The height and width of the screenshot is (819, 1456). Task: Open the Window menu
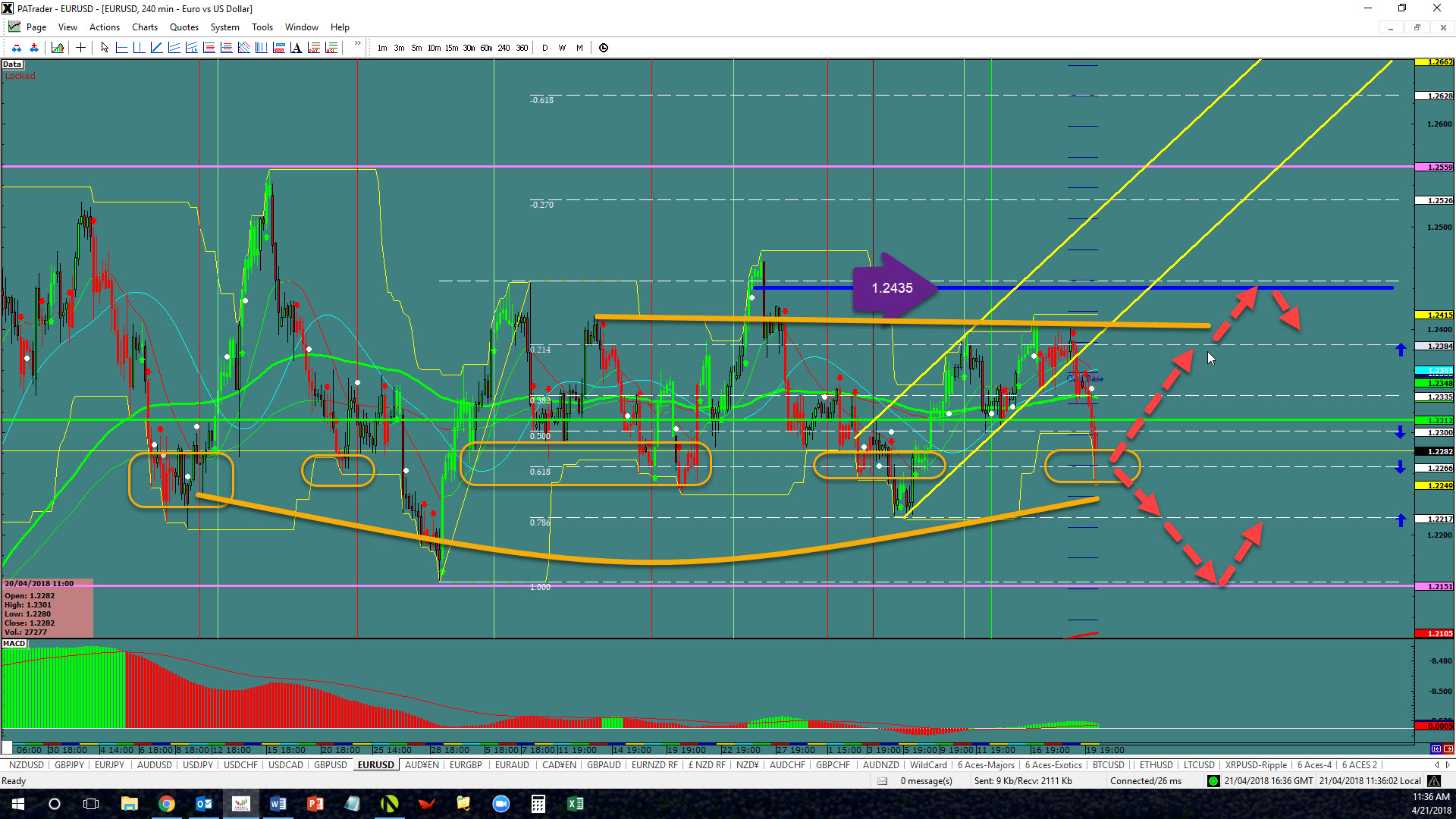[302, 27]
